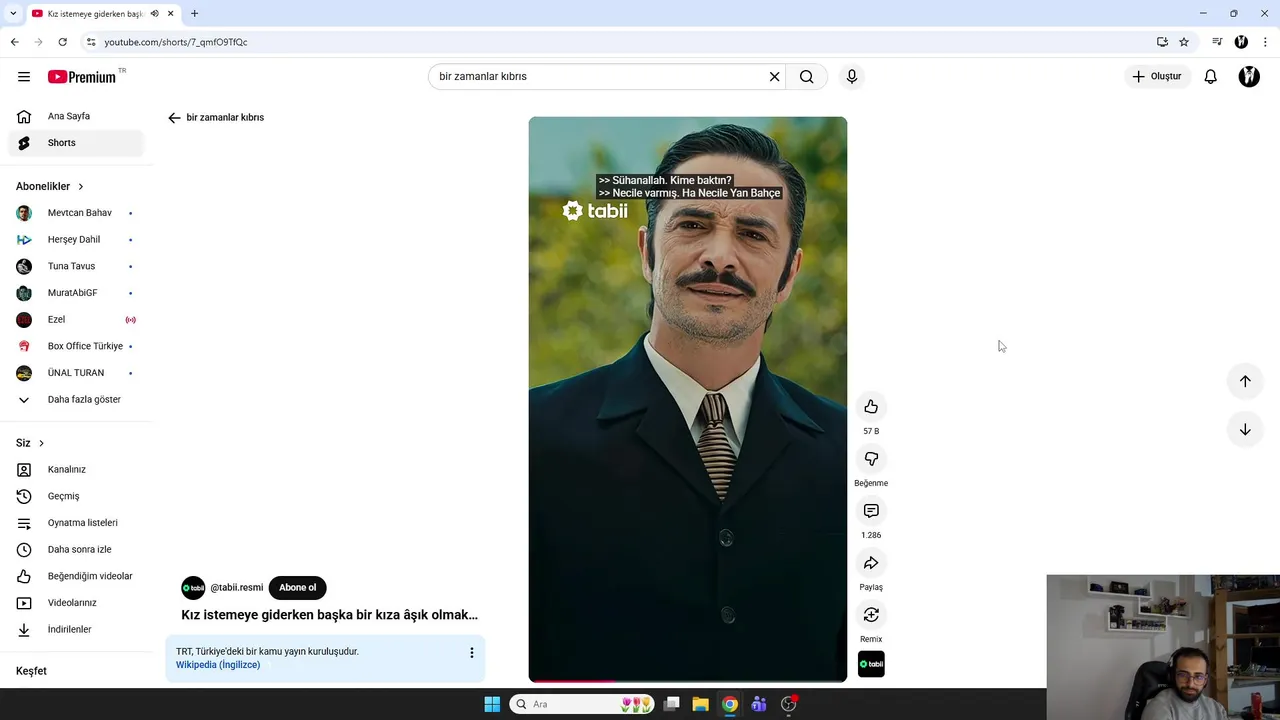This screenshot has width=1280, height=720.
Task: Open the account avatar menu
Action: click(1249, 77)
